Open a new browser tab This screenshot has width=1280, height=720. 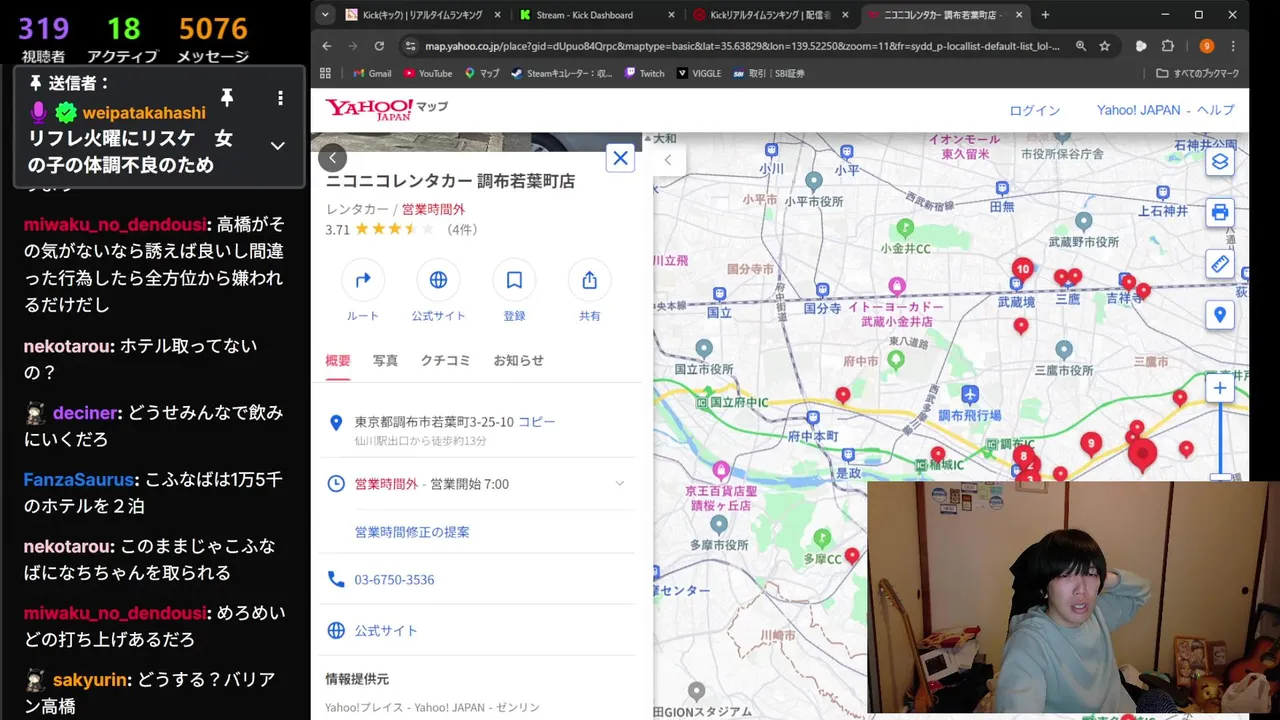1045,15
